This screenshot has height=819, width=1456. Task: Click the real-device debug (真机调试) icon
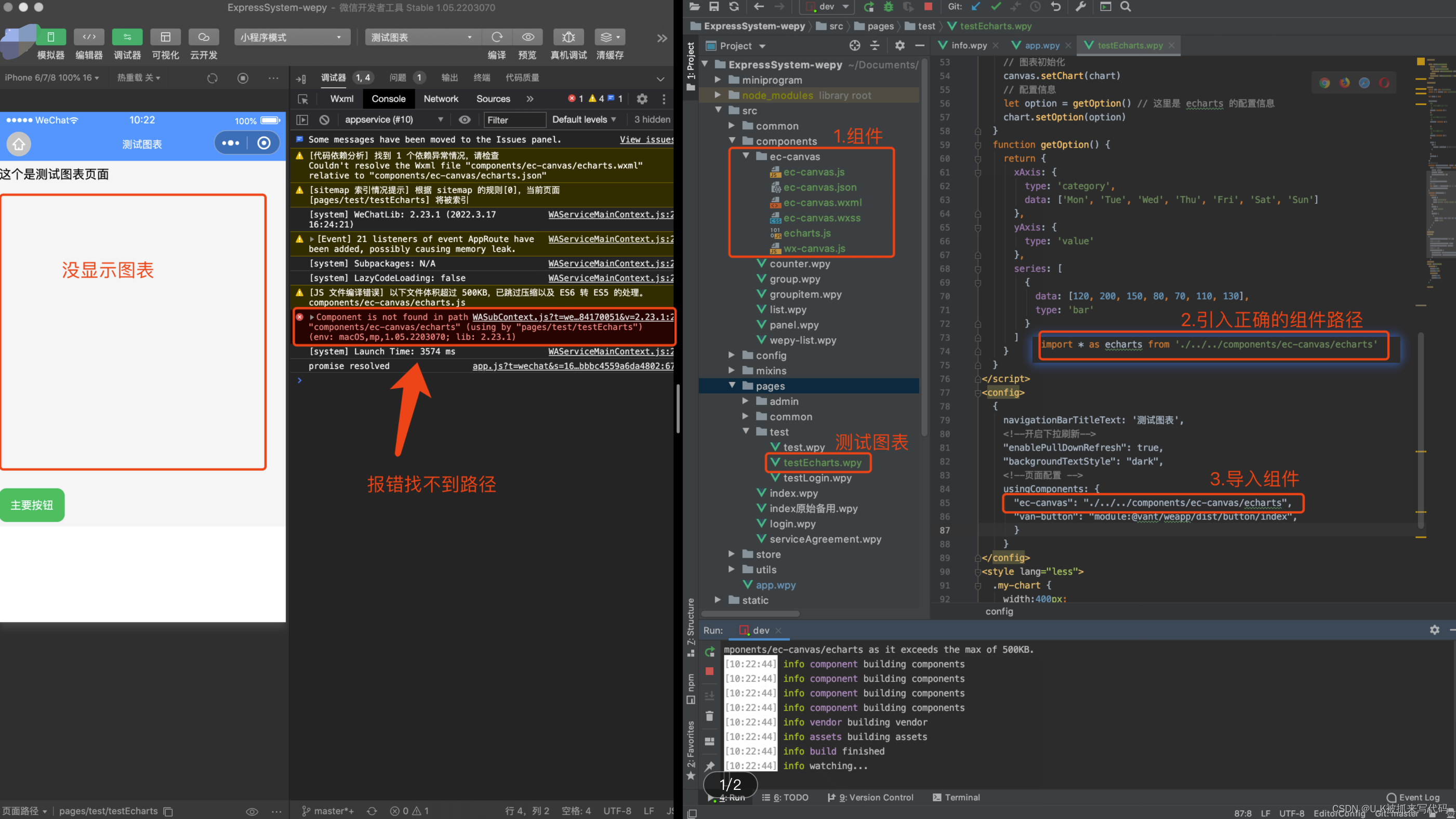pyautogui.click(x=568, y=37)
